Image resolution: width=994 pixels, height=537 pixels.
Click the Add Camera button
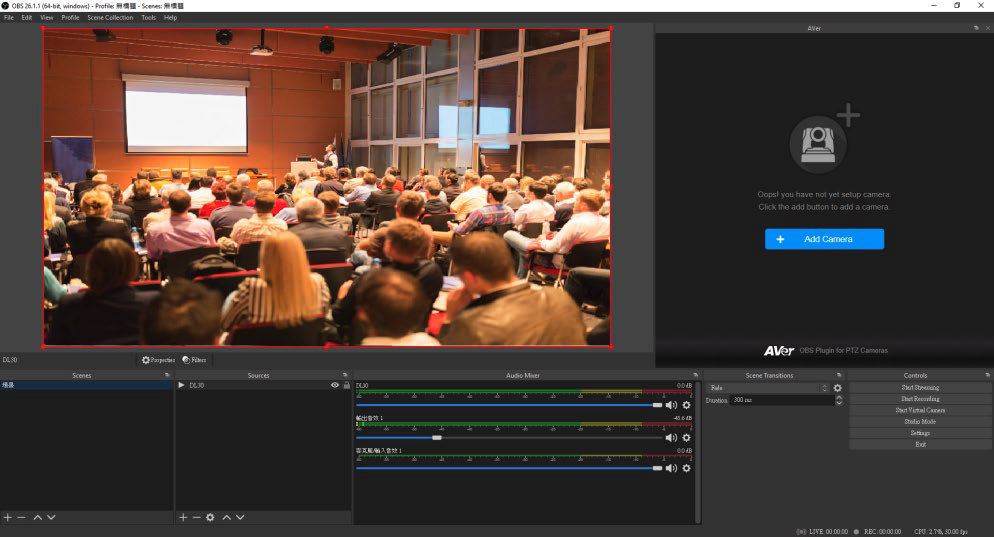click(824, 239)
